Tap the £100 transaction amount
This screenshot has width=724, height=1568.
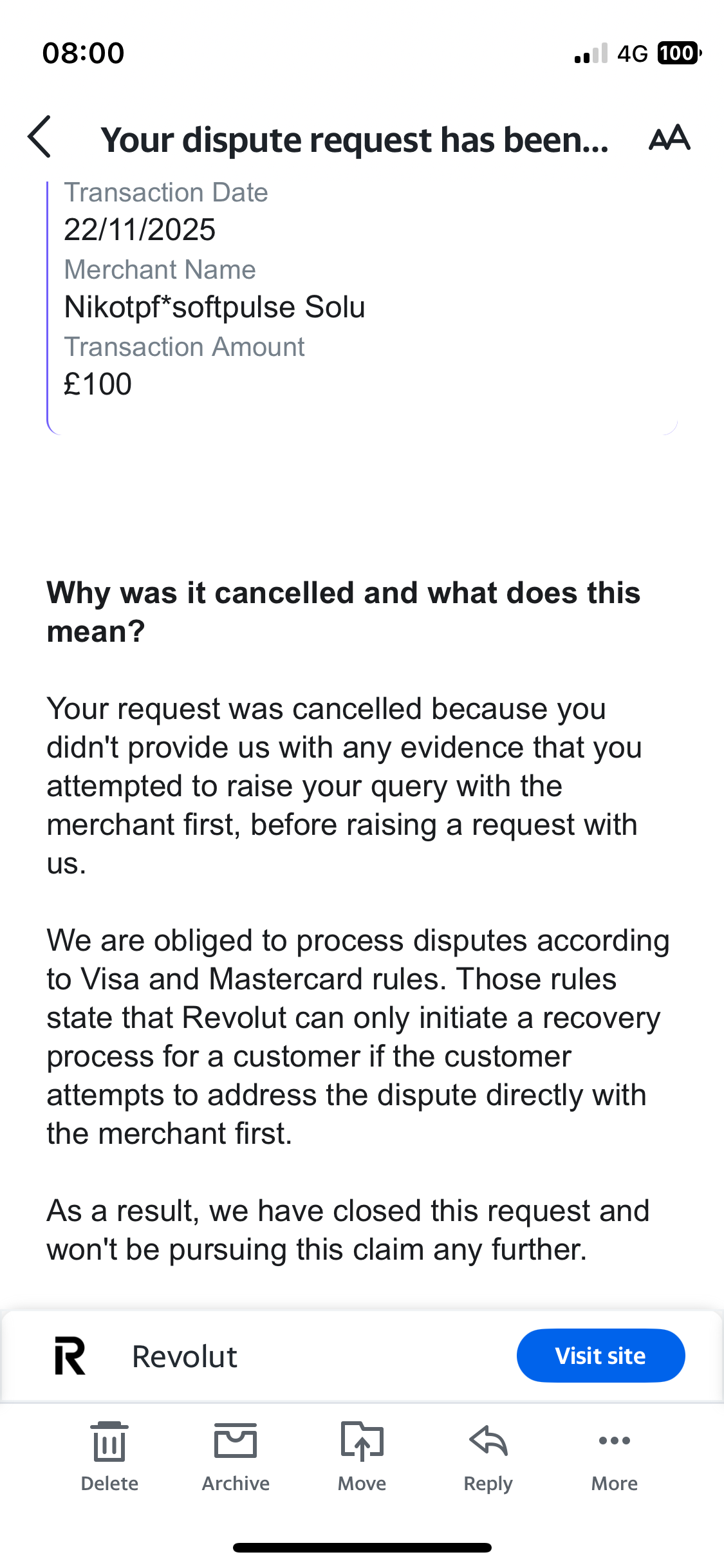pos(98,384)
